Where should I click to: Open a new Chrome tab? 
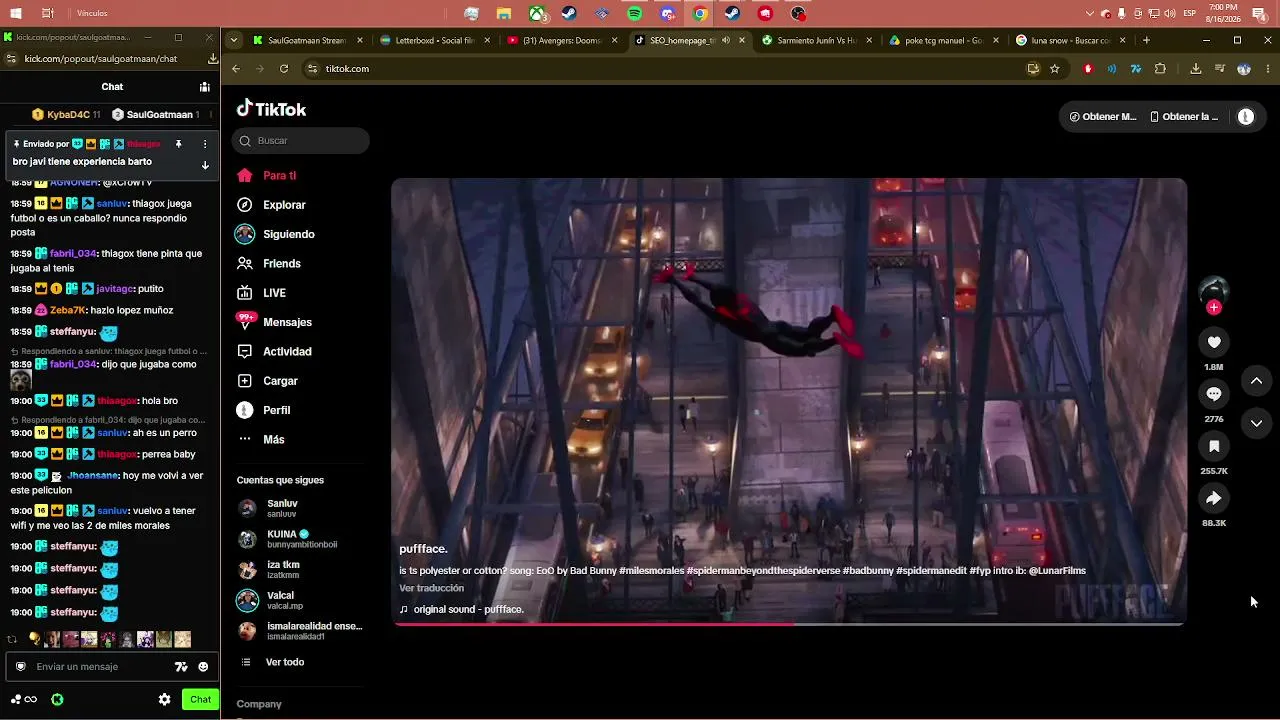(x=1146, y=41)
